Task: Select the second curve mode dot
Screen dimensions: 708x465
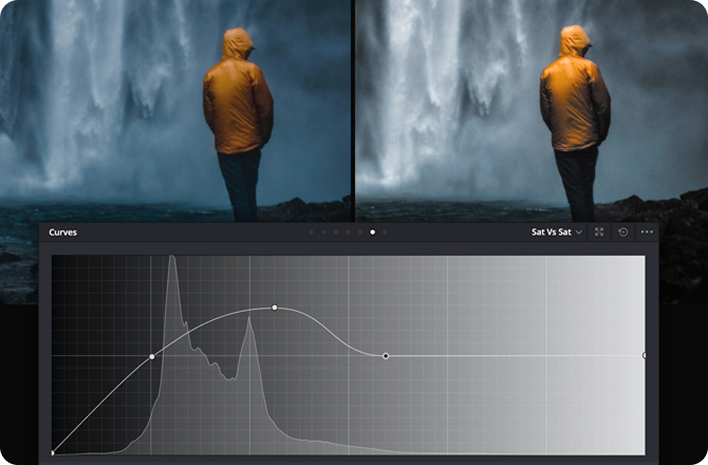Action: click(323, 232)
